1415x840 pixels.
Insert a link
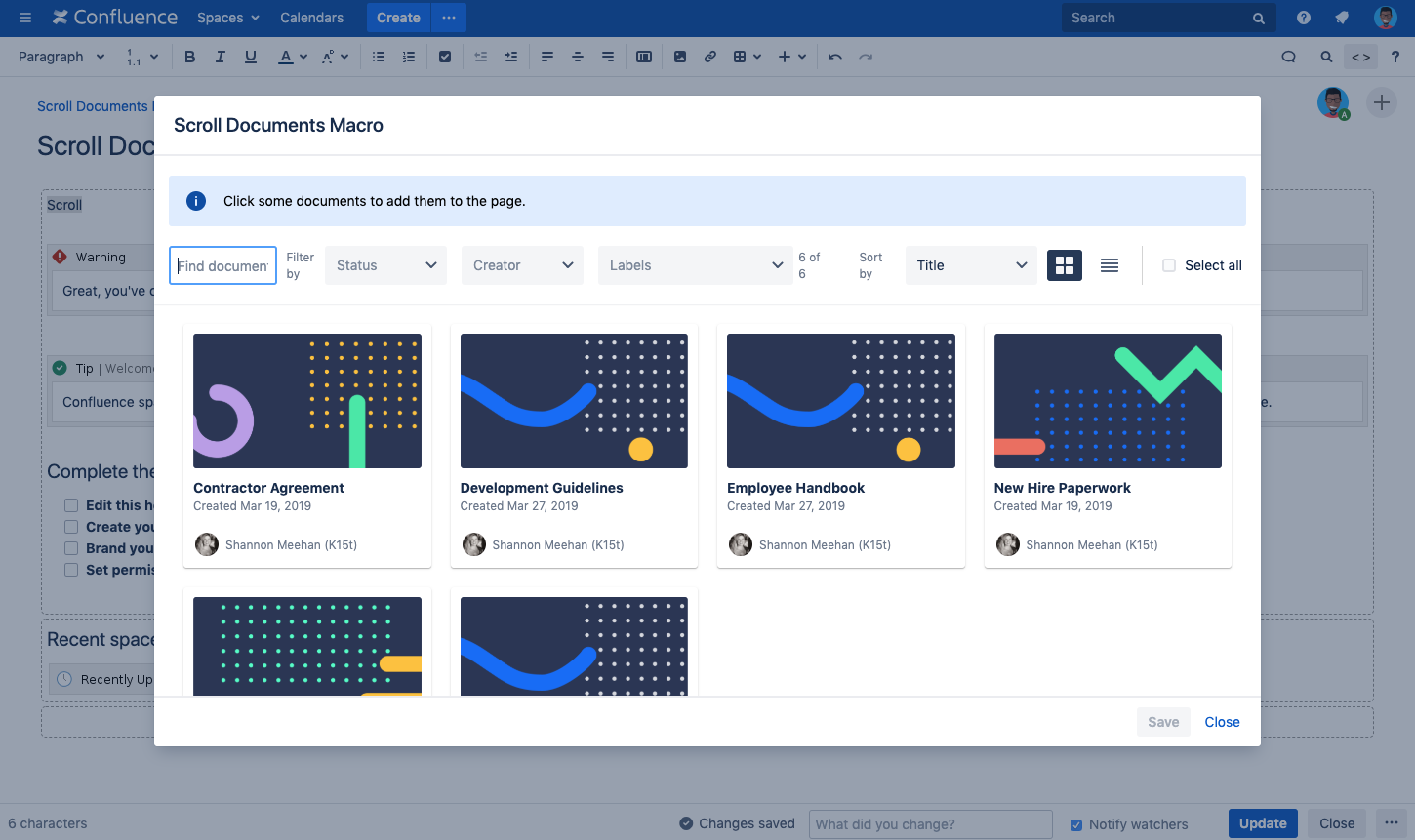coord(709,56)
